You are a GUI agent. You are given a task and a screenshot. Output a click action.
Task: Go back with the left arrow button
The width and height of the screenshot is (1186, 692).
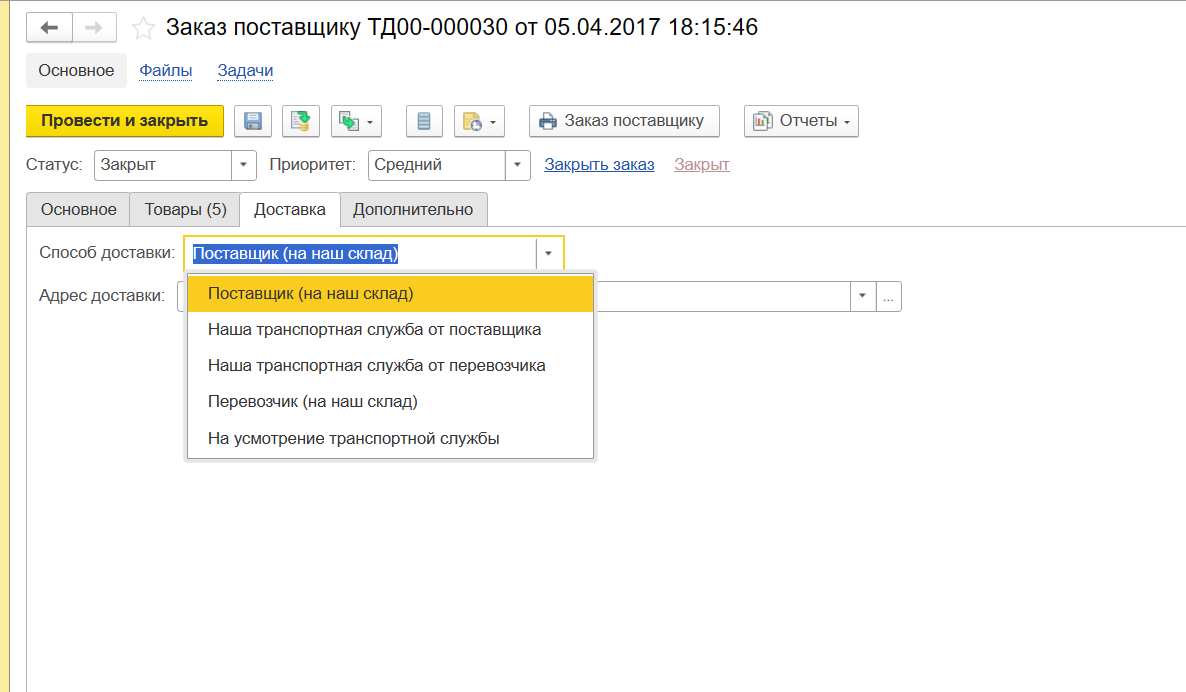tap(49, 28)
